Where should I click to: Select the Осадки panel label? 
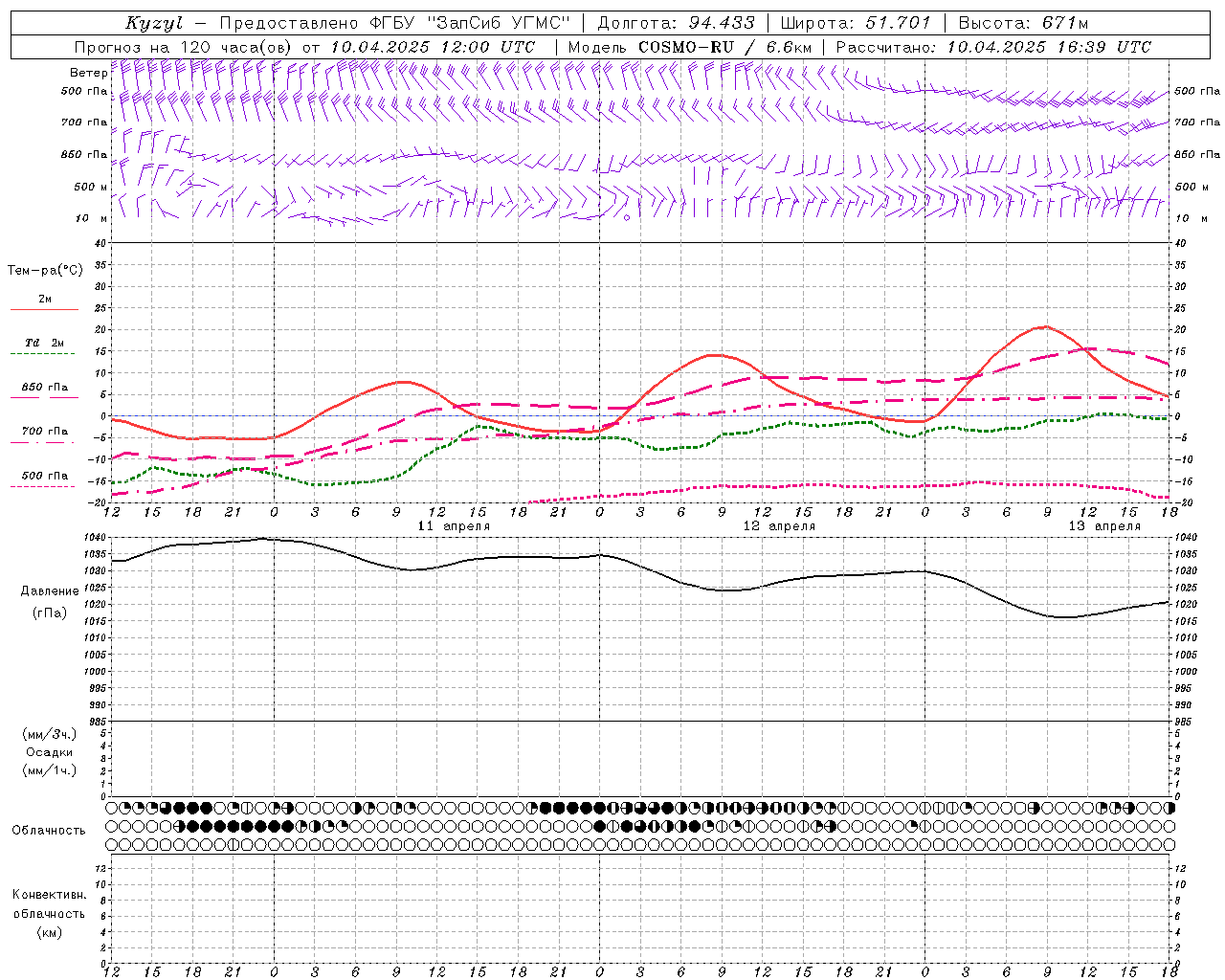50,752
